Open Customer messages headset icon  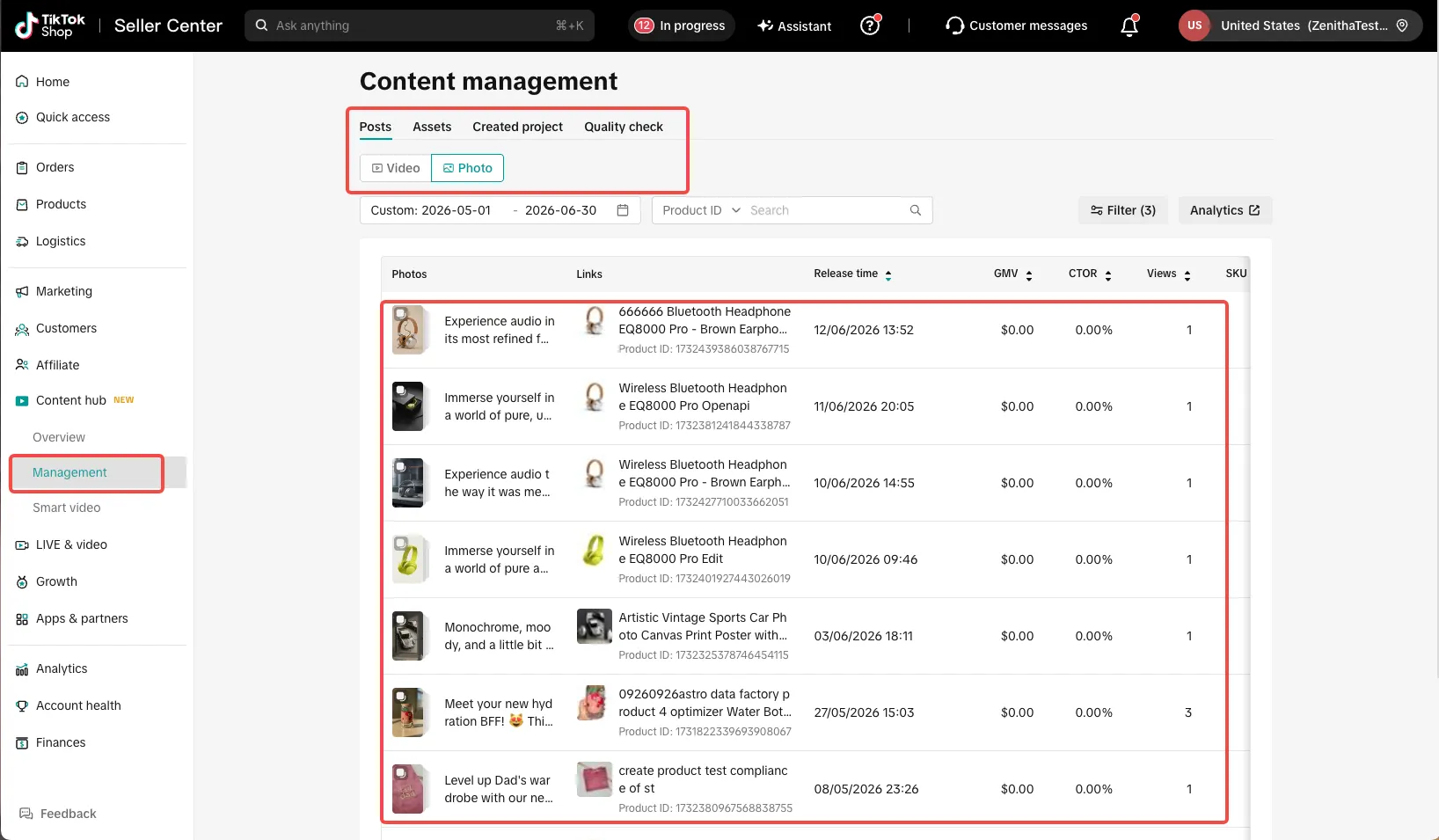pyautogui.click(x=954, y=26)
